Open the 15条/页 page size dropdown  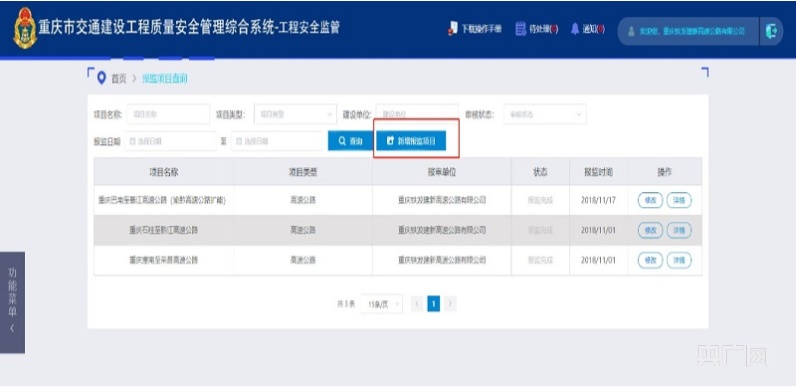point(382,304)
